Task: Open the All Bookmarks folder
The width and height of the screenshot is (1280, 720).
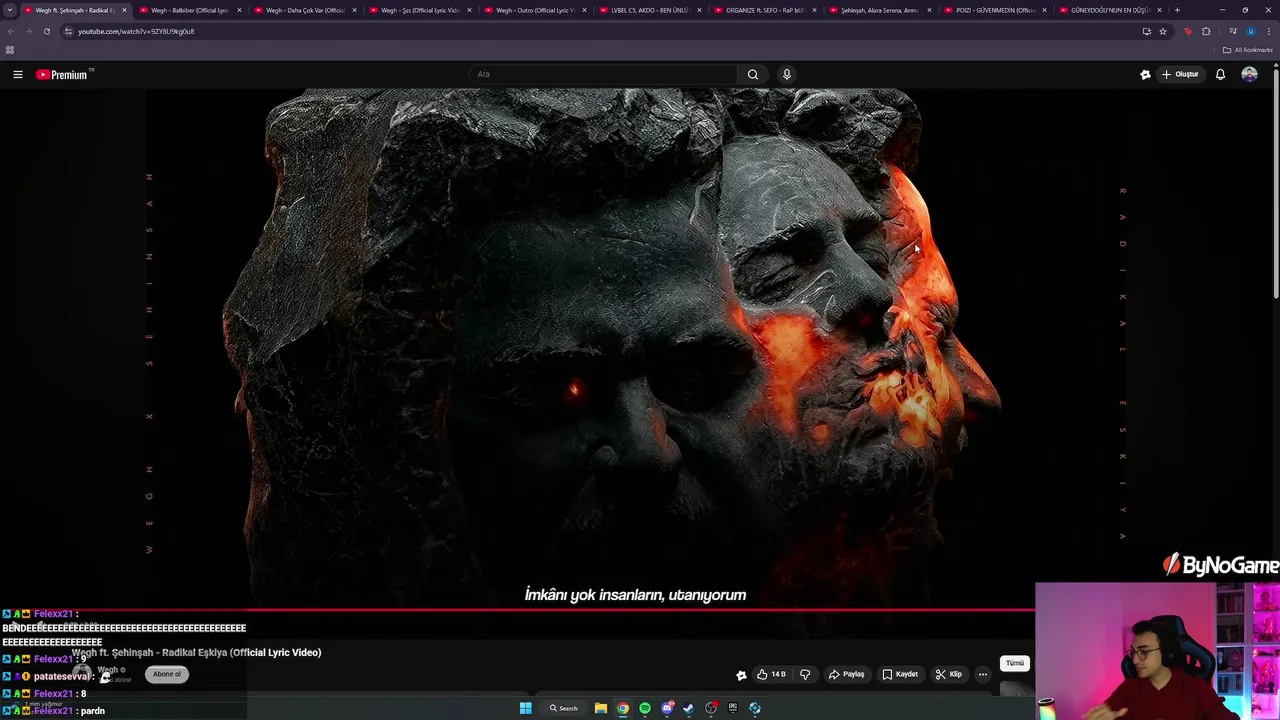Action: [x=1247, y=50]
